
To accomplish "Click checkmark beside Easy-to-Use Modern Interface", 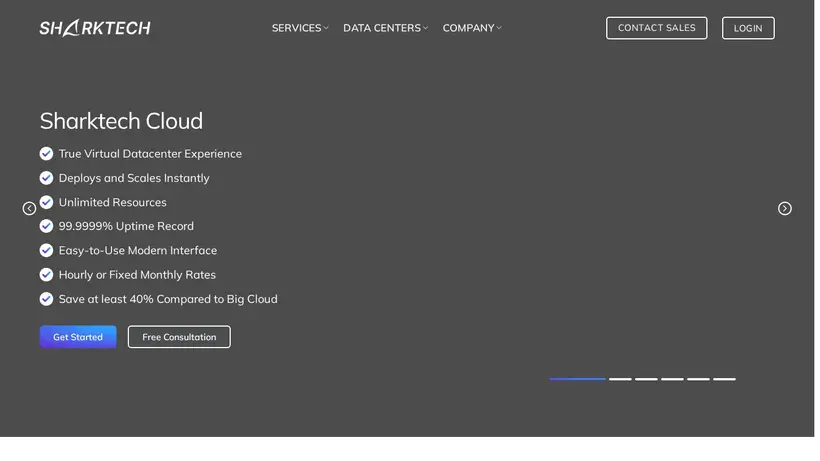I will (46, 250).
